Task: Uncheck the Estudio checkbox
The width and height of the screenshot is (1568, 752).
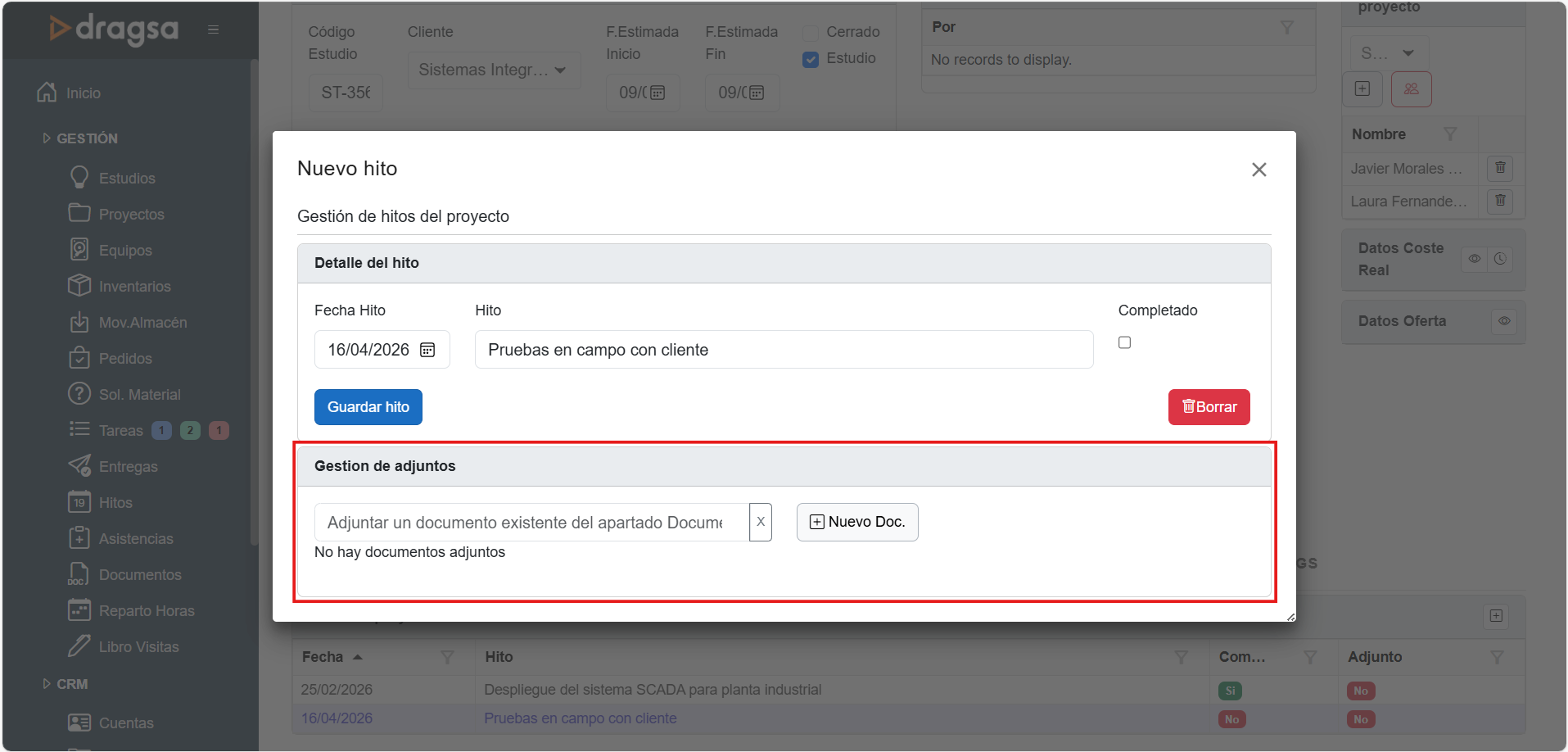Action: click(811, 59)
